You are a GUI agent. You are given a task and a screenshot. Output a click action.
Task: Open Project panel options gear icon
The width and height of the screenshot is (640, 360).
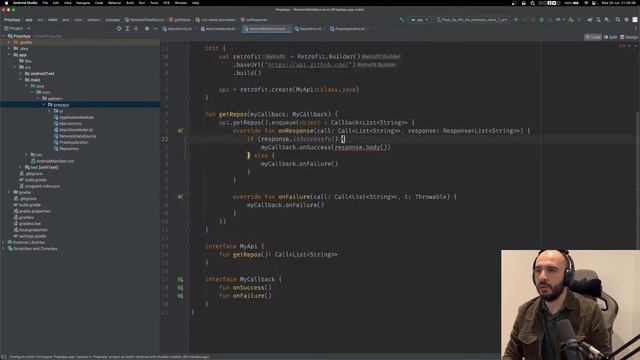tap(147, 29)
